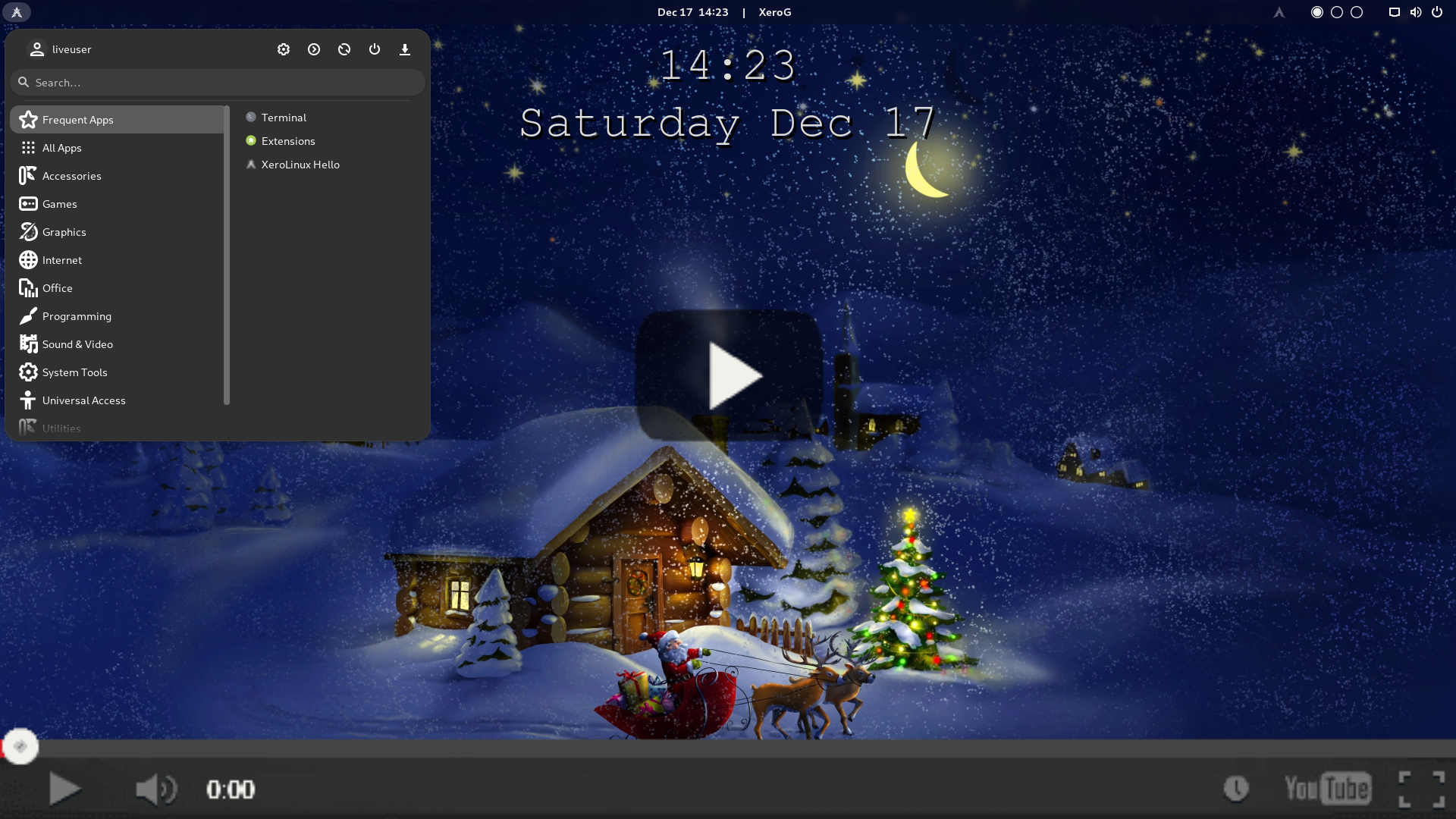The image size is (1456, 819).
Task: Click the XeroLinux Hello app entry
Action: 300,164
